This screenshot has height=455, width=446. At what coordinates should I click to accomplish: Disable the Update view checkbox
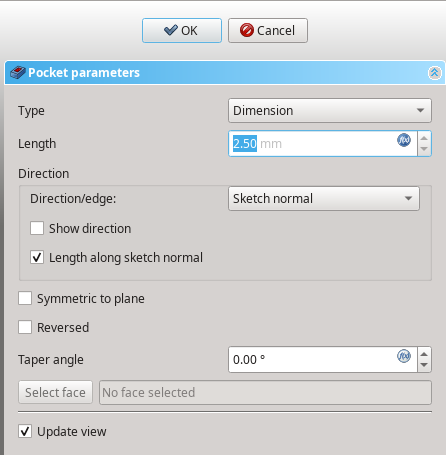coord(25,431)
